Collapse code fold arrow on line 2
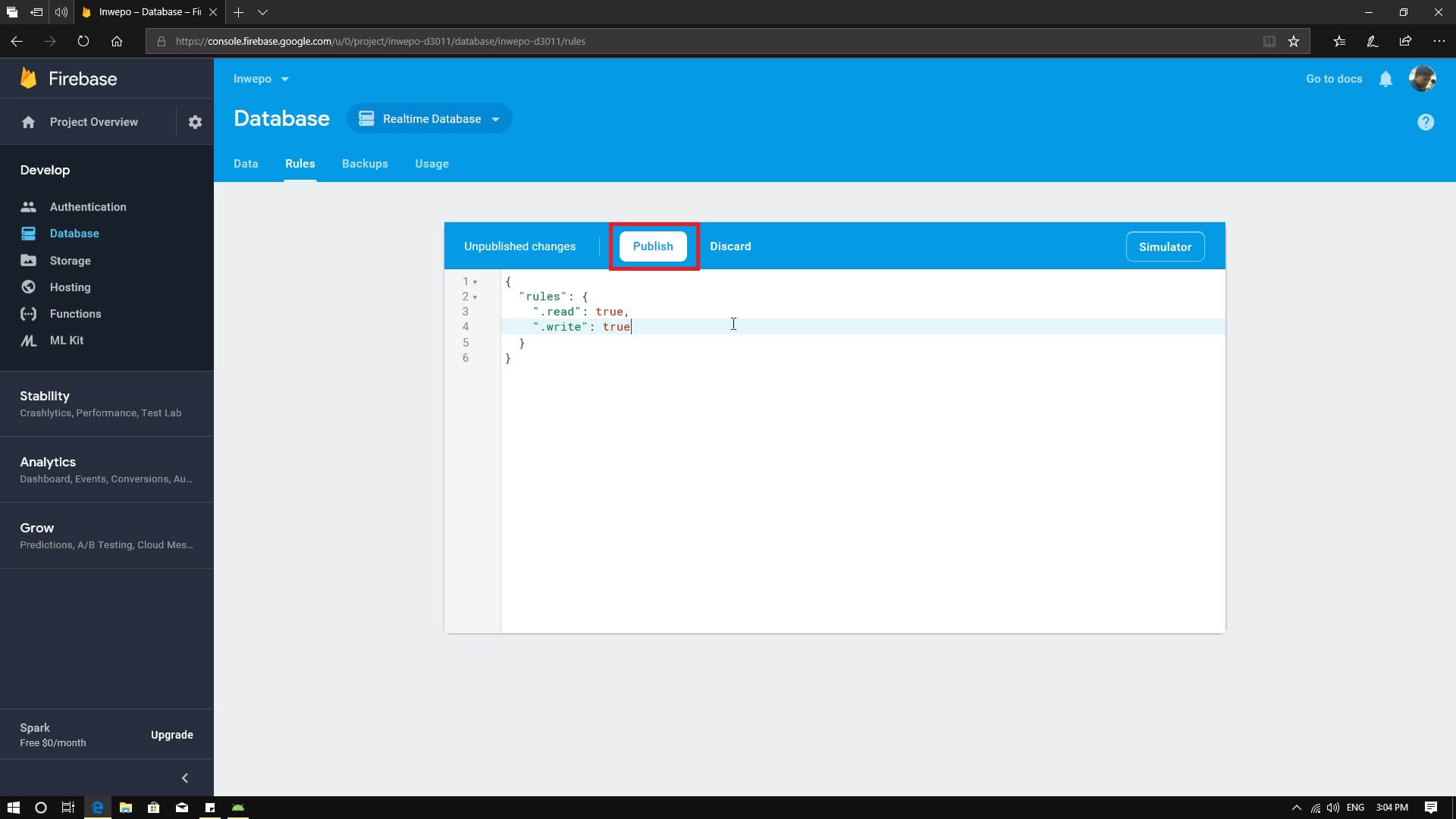Image resolution: width=1456 pixels, height=819 pixels. point(475,297)
